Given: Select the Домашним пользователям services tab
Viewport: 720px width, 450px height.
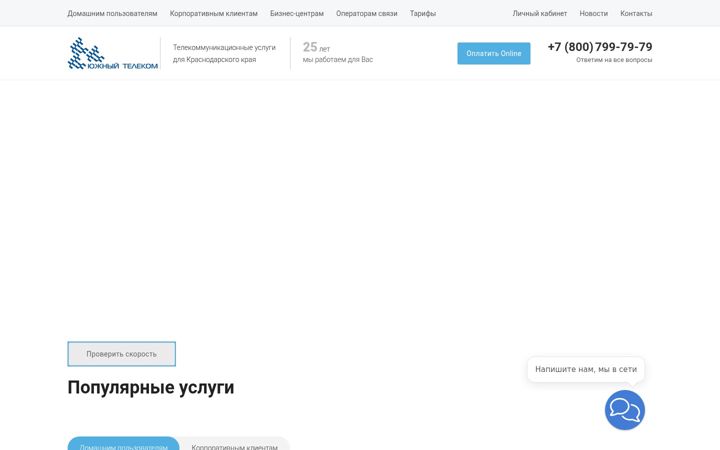Looking at the screenshot, I should 123,444.
